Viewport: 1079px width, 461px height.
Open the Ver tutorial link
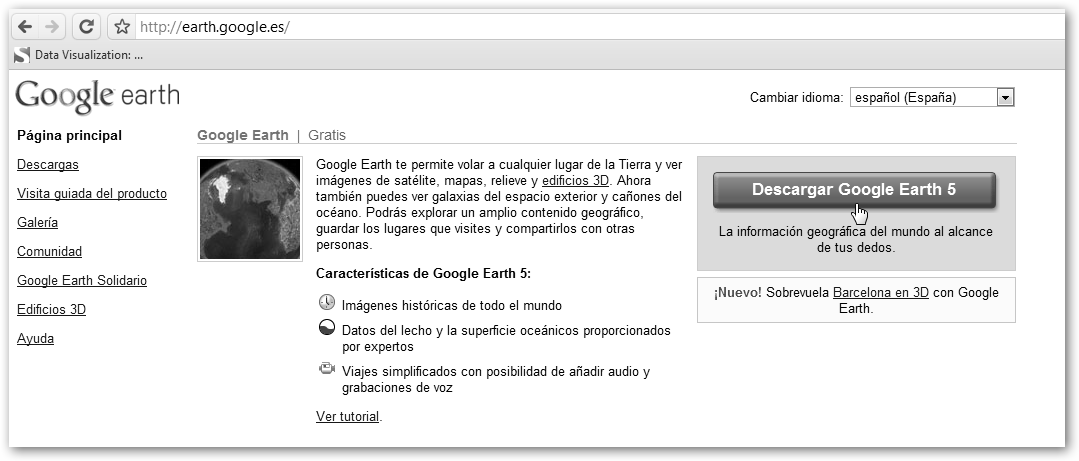click(347, 416)
